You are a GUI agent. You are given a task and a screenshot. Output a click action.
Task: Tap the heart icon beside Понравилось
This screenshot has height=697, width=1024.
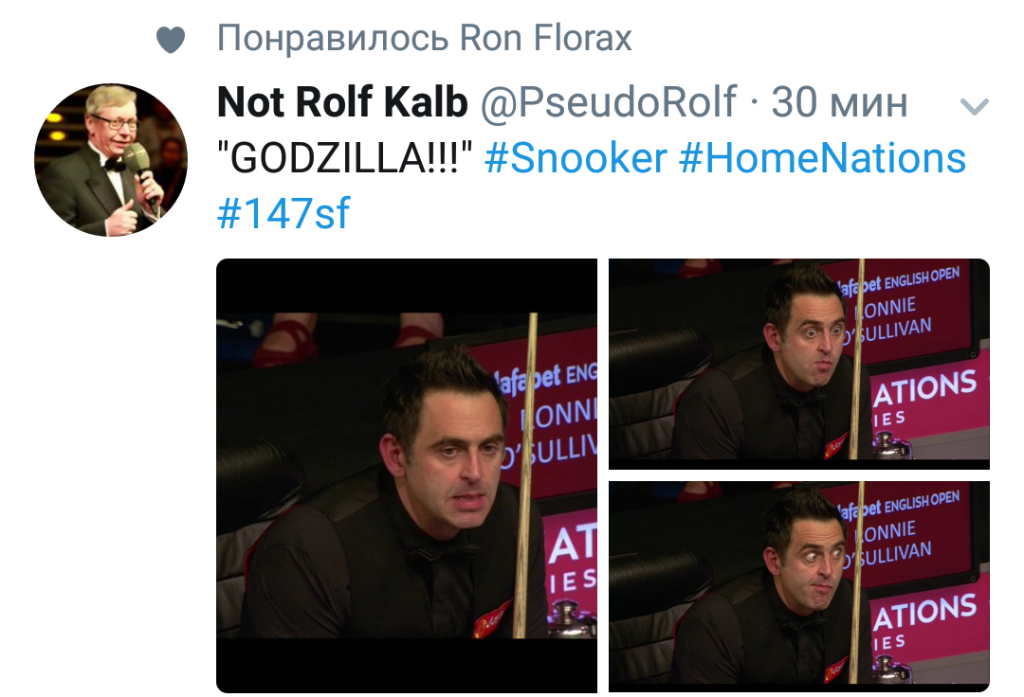click(x=170, y=39)
